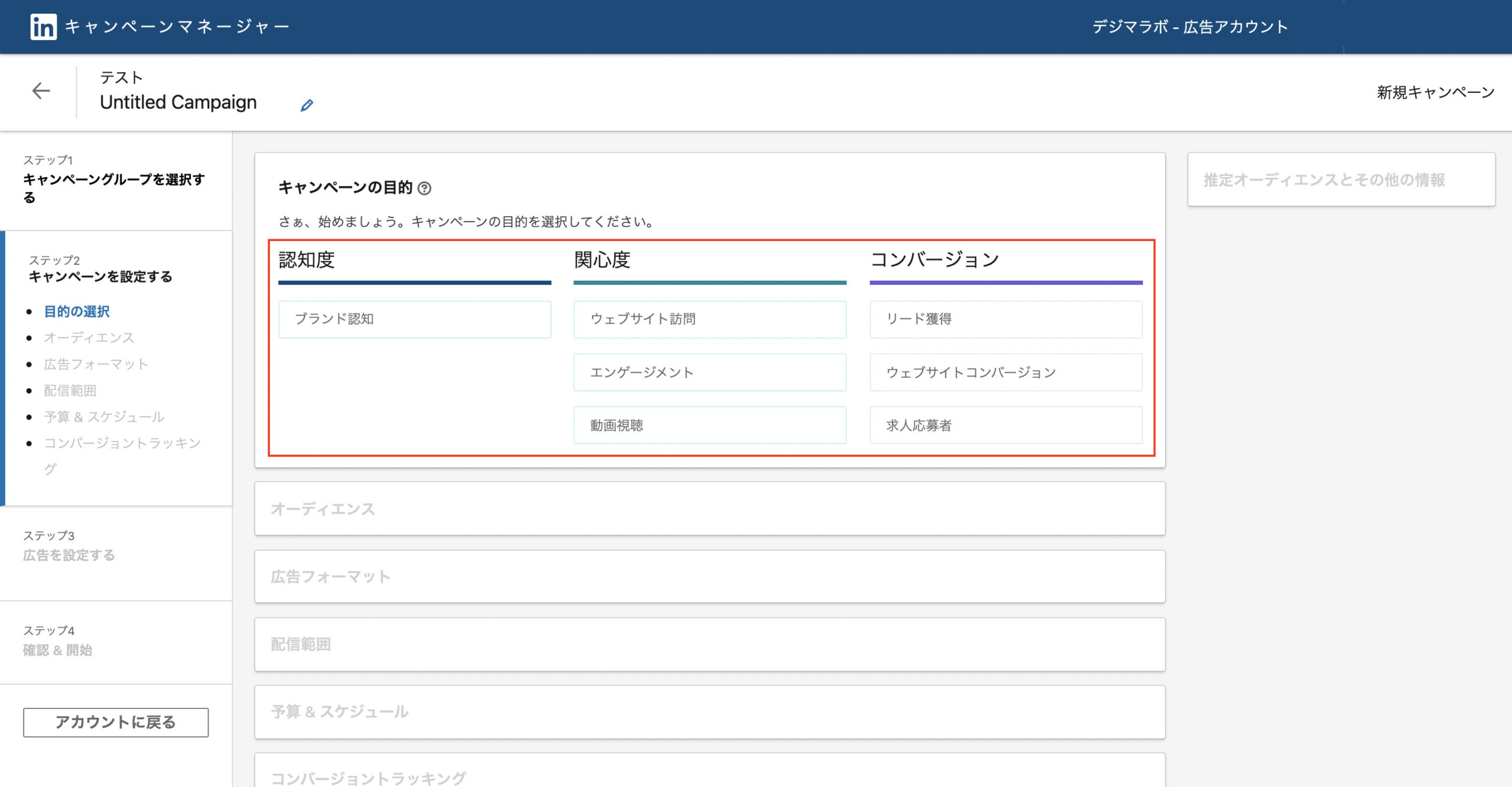Select the ブランド認知 objective

coord(415,320)
